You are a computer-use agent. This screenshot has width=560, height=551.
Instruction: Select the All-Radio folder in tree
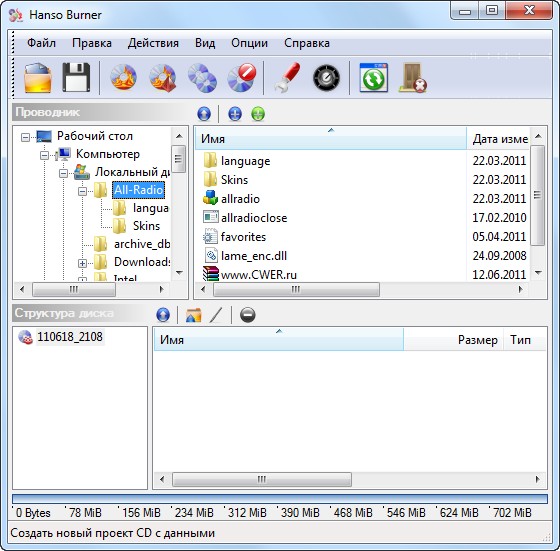(138, 190)
